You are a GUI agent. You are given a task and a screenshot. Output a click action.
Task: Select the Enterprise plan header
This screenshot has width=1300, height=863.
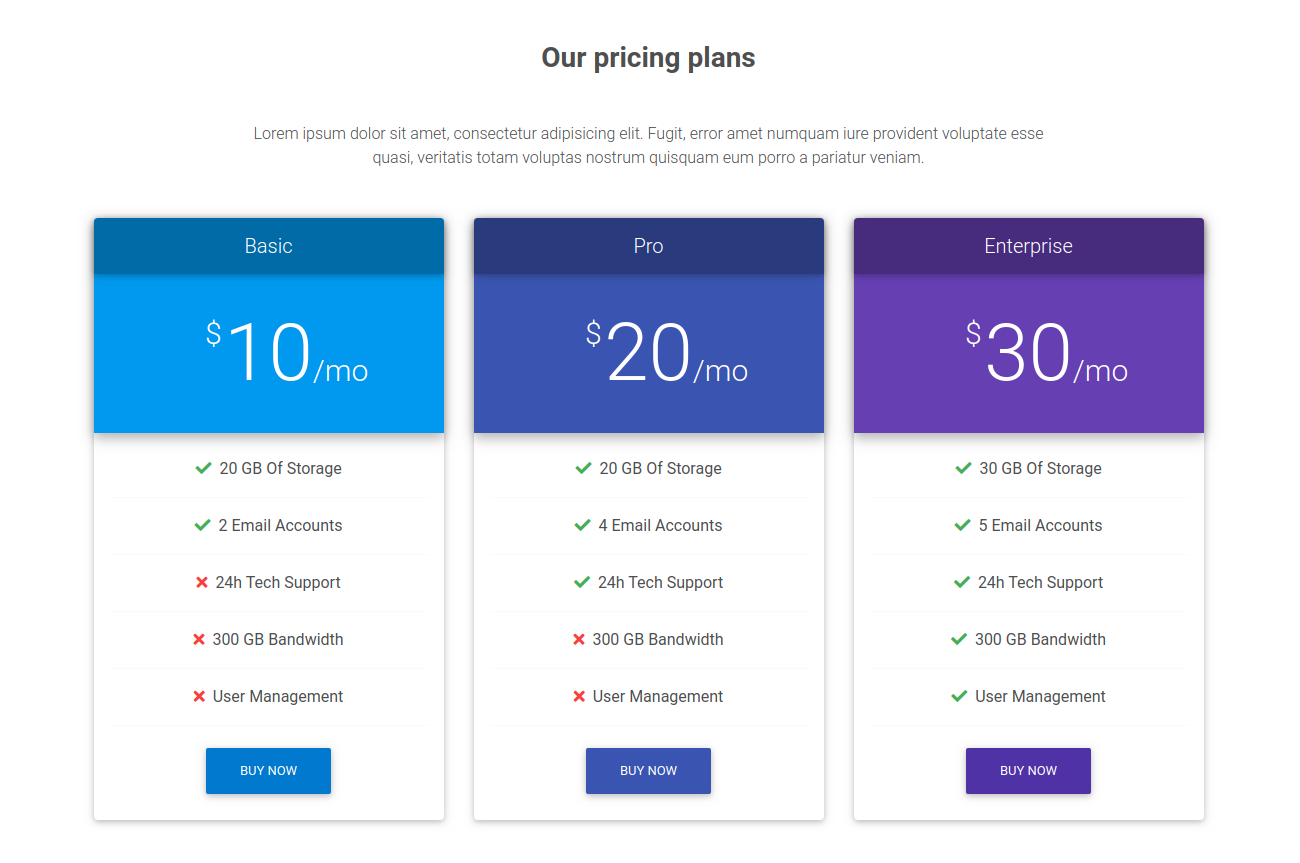(x=1029, y=246)
